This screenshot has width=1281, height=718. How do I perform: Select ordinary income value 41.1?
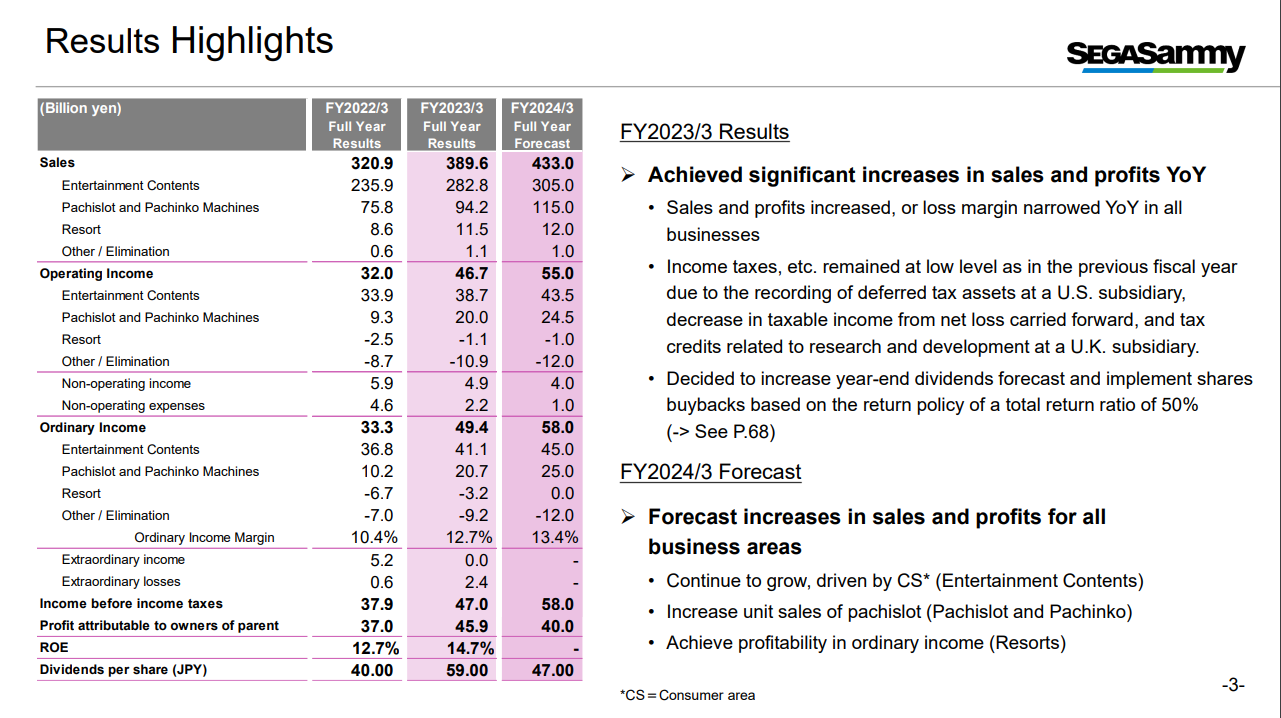coord(472,449)
